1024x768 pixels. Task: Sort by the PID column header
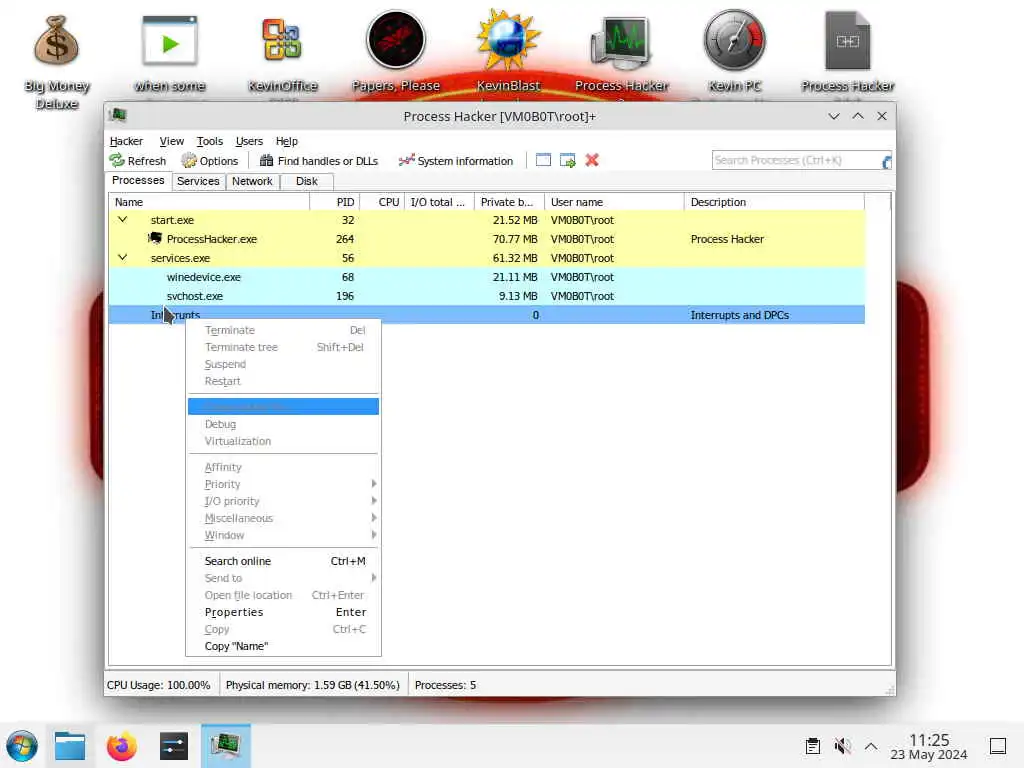point(334,202)
